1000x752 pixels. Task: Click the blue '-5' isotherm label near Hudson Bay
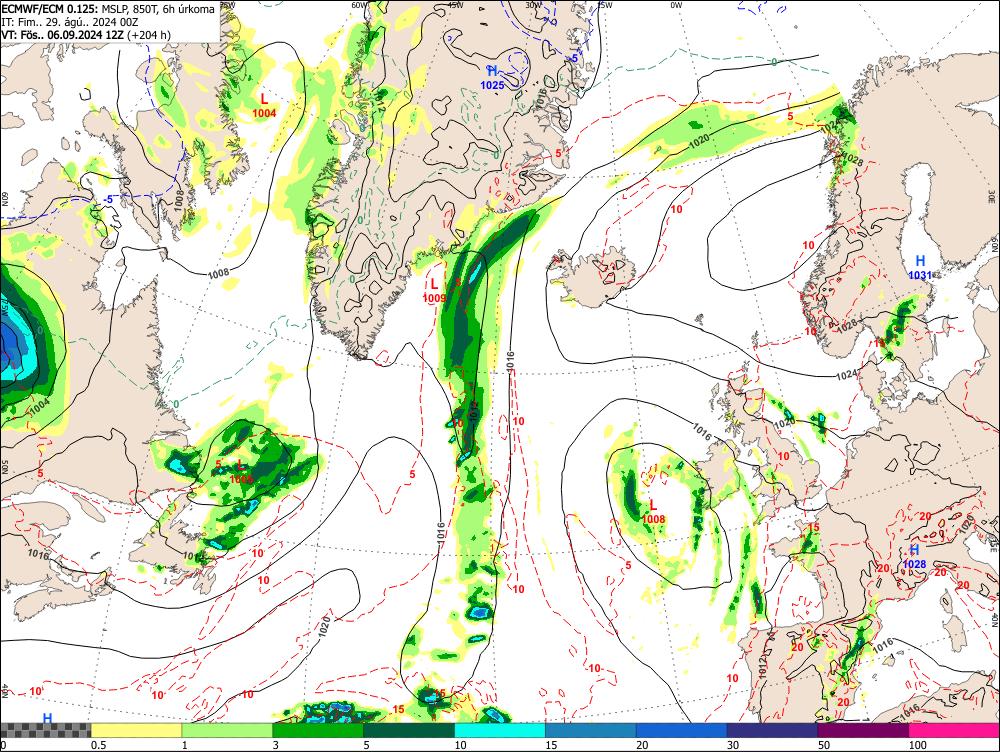pyautogui.click(x=108, y=200)
